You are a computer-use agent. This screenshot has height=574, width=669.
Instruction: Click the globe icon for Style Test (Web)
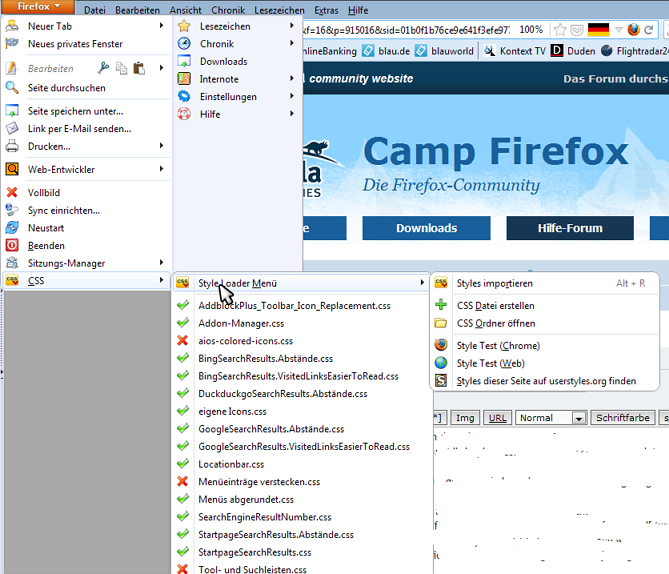pos(441,363)
